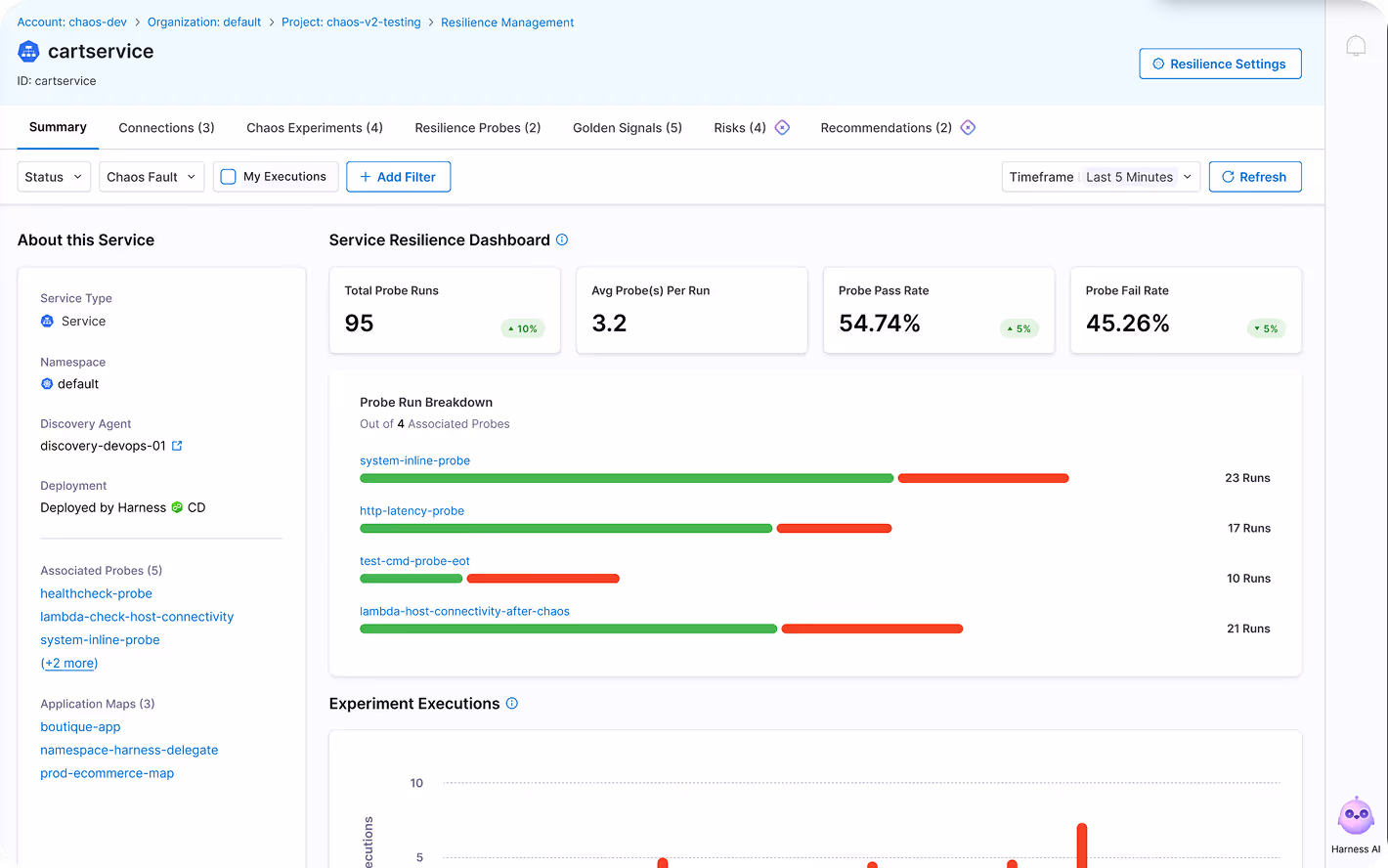Click the Add Filter button
The width and height of the screenshot is (1388, 868).
point(398,177)
